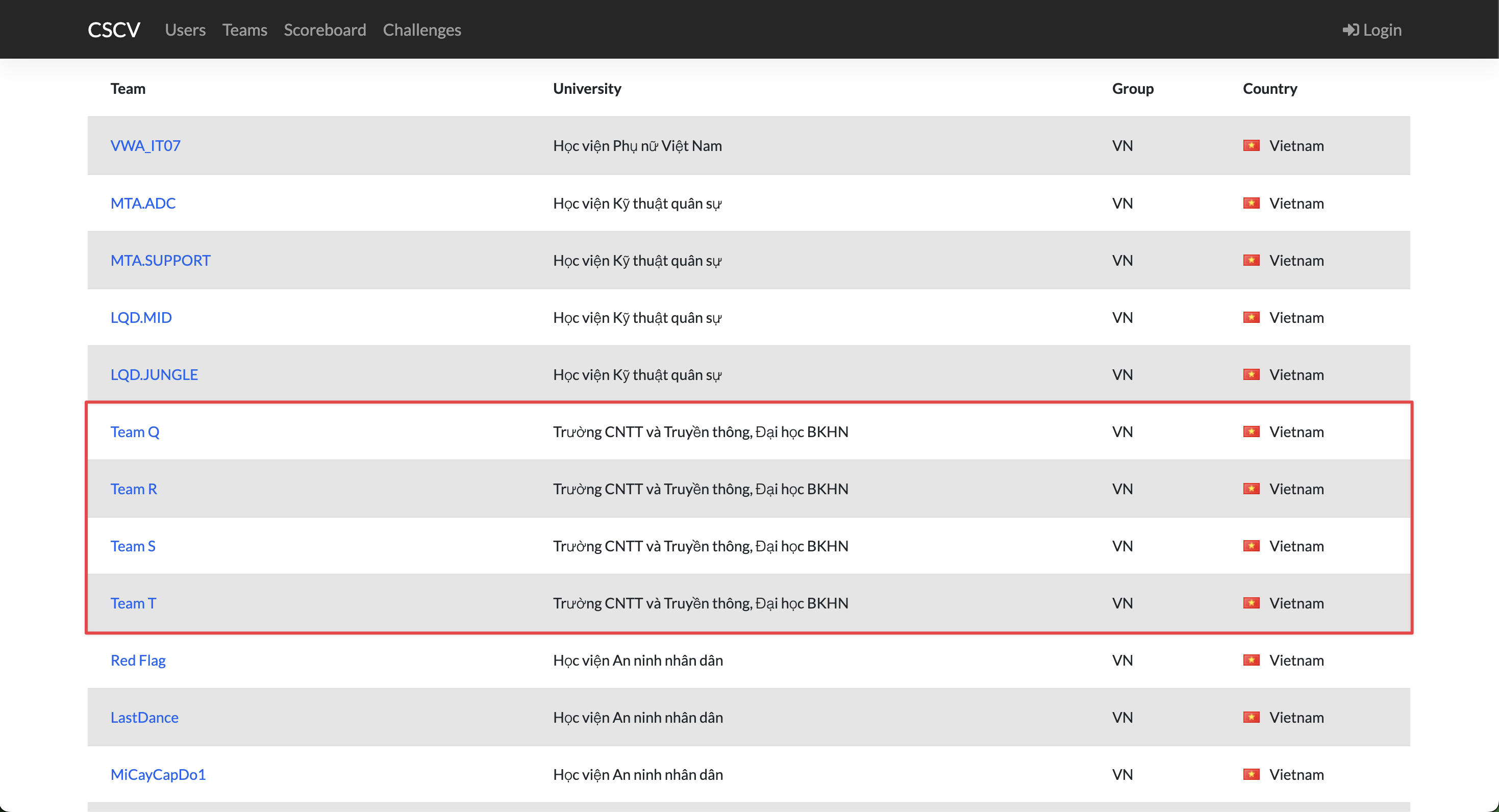Select the LQD.MID team link

141,318
